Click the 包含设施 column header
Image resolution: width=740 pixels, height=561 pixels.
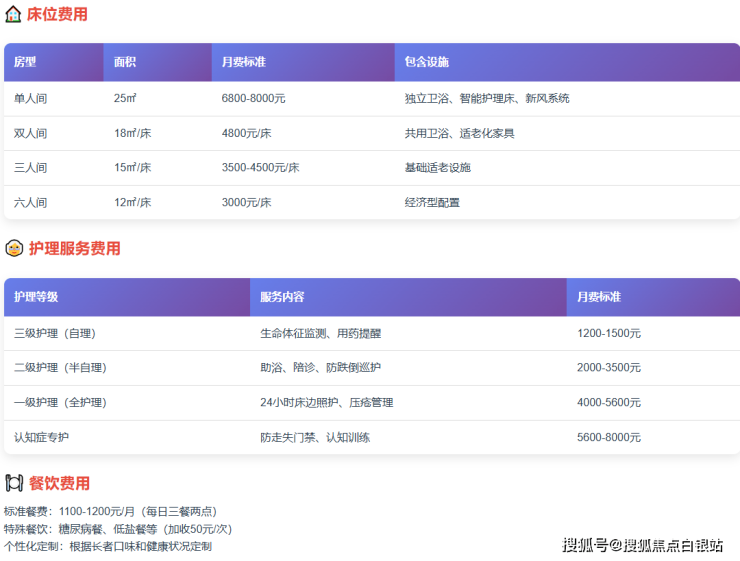[426, 62]
